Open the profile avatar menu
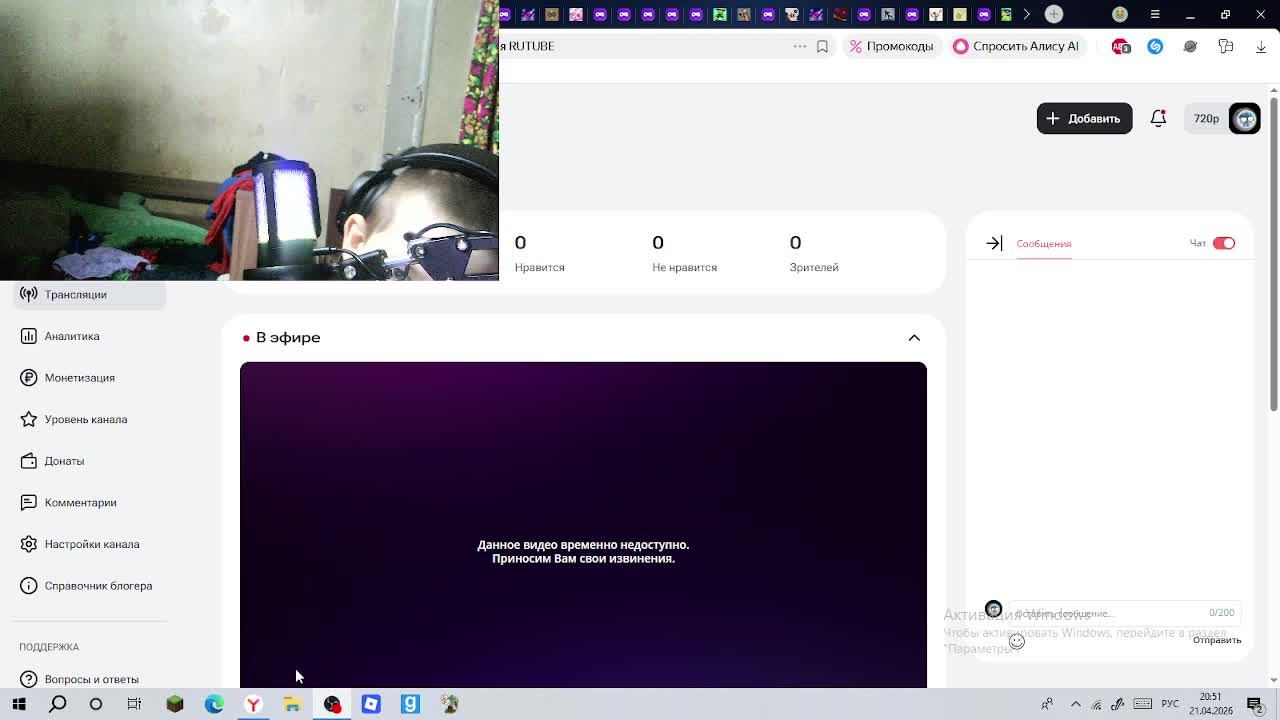This screenshot has width=1280, height=720. click(x=1244, y=118)
